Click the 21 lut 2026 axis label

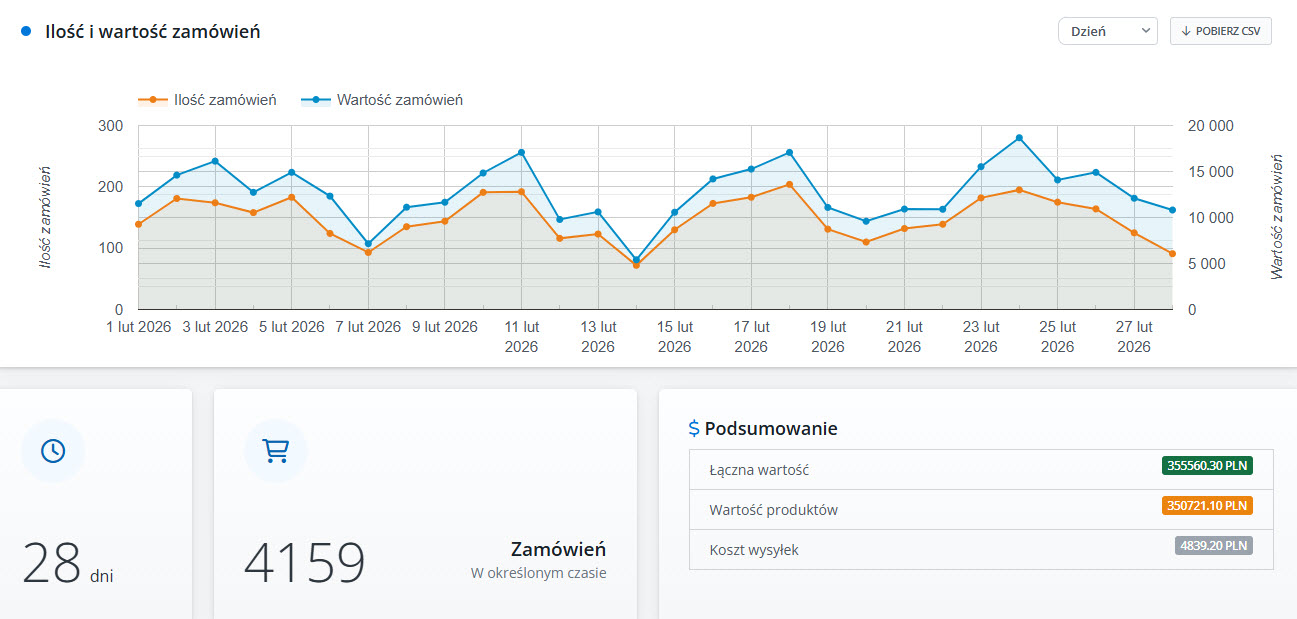point(904,337)
